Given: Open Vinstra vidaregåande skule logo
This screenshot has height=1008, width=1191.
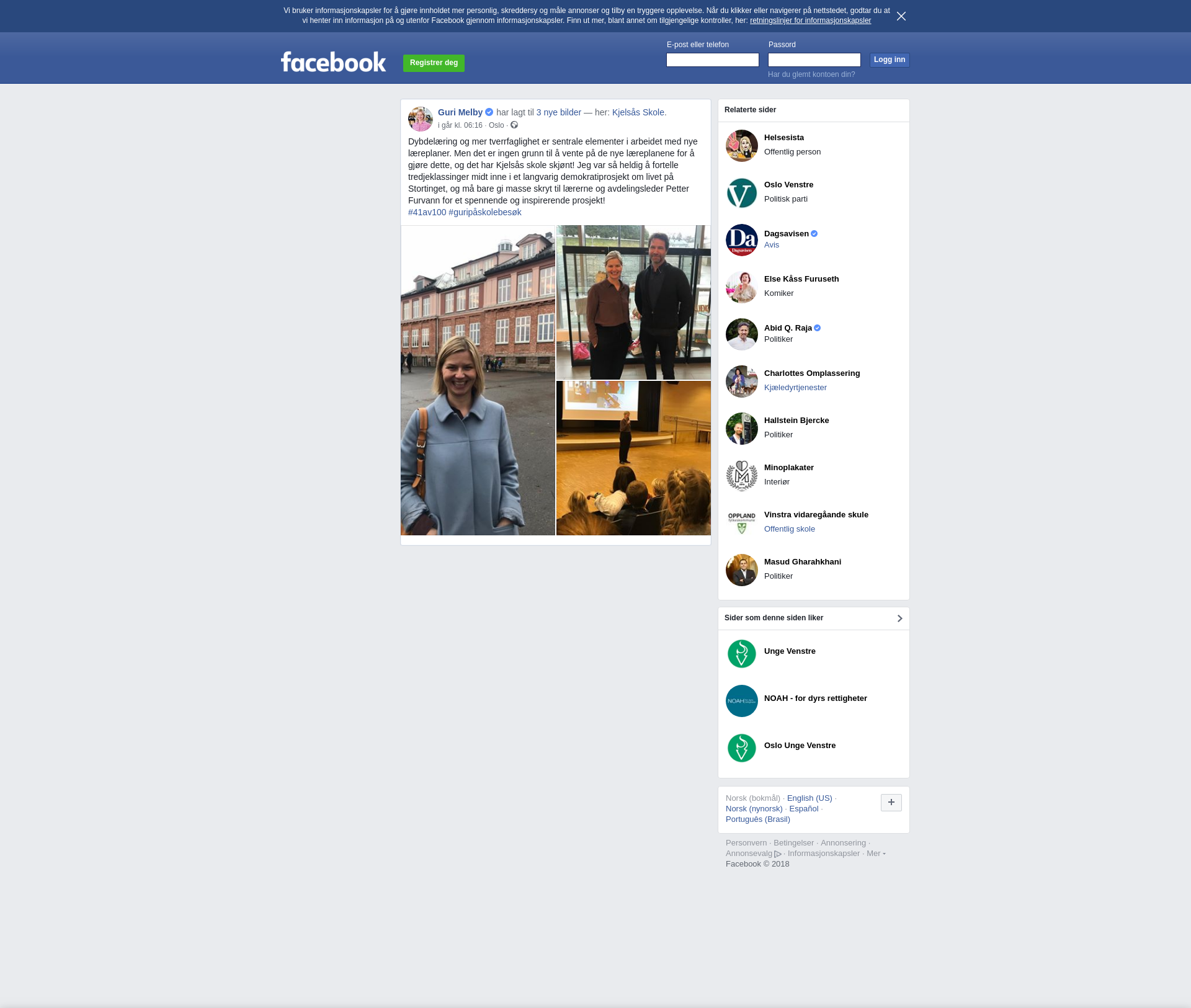Looking at the screenshot, I should click(742, 523).
